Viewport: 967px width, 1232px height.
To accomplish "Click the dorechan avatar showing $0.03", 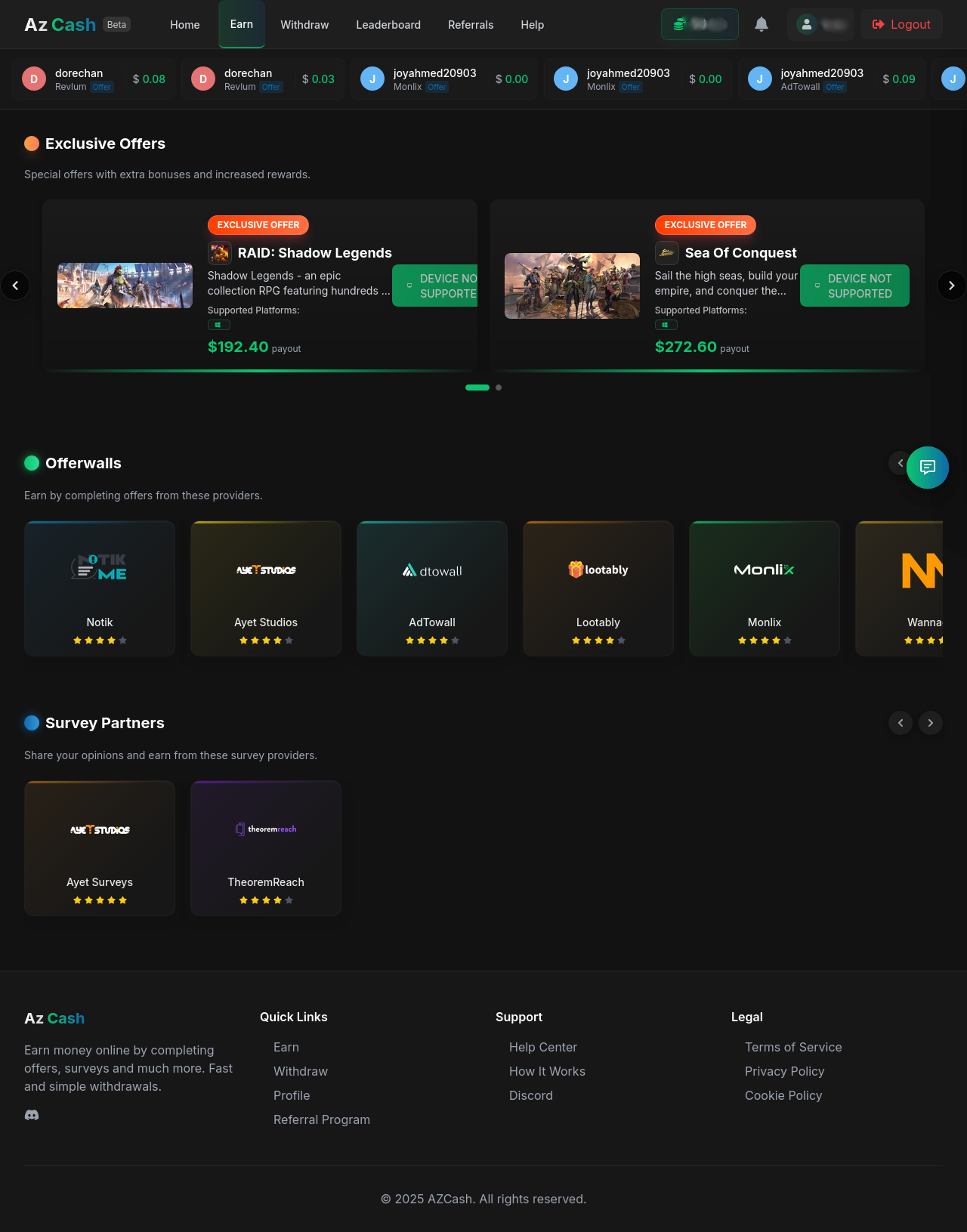I will click(x=203, y=79).
